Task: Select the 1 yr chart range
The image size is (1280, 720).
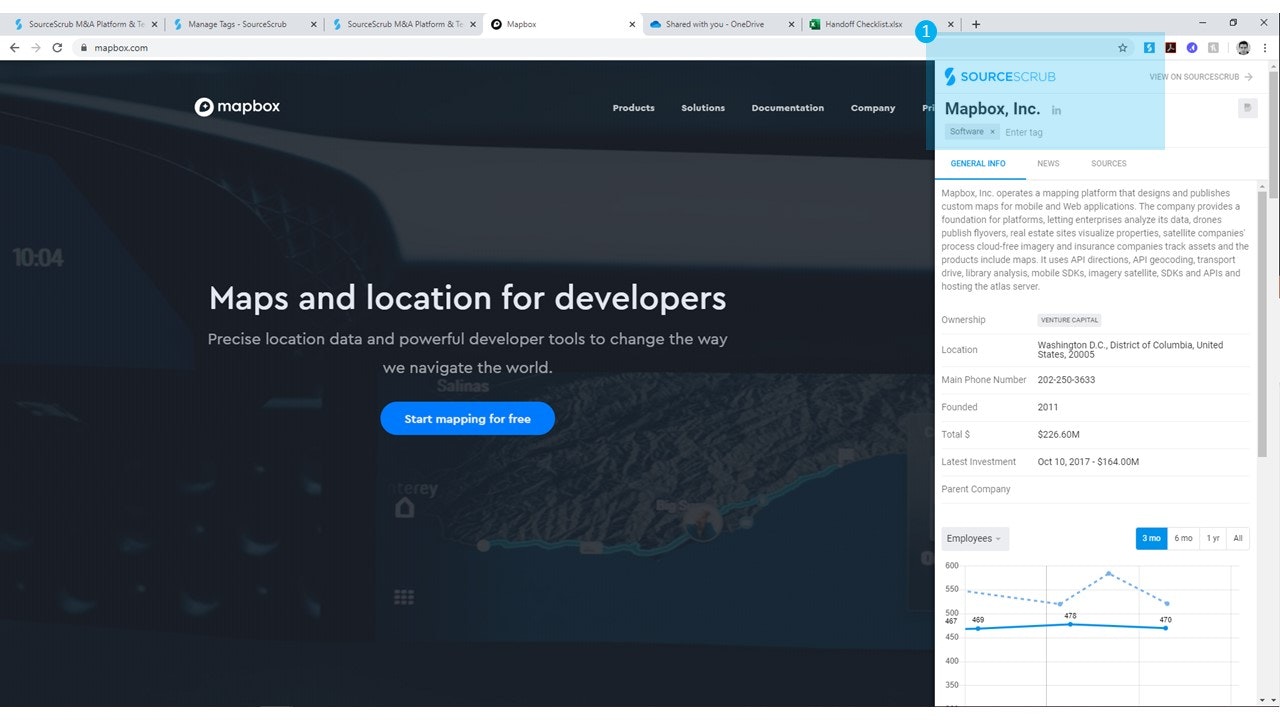Action: click(1213, 538)
